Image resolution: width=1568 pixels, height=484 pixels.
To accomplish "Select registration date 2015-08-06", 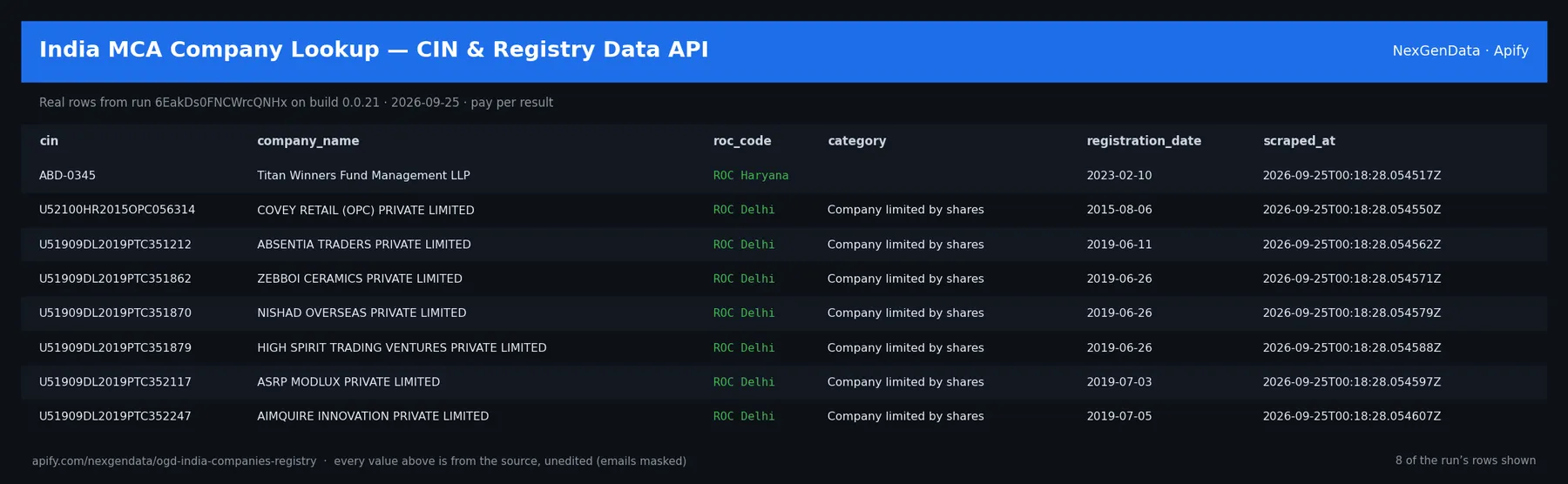I will pyautogui.click(x=1119, y=210).
